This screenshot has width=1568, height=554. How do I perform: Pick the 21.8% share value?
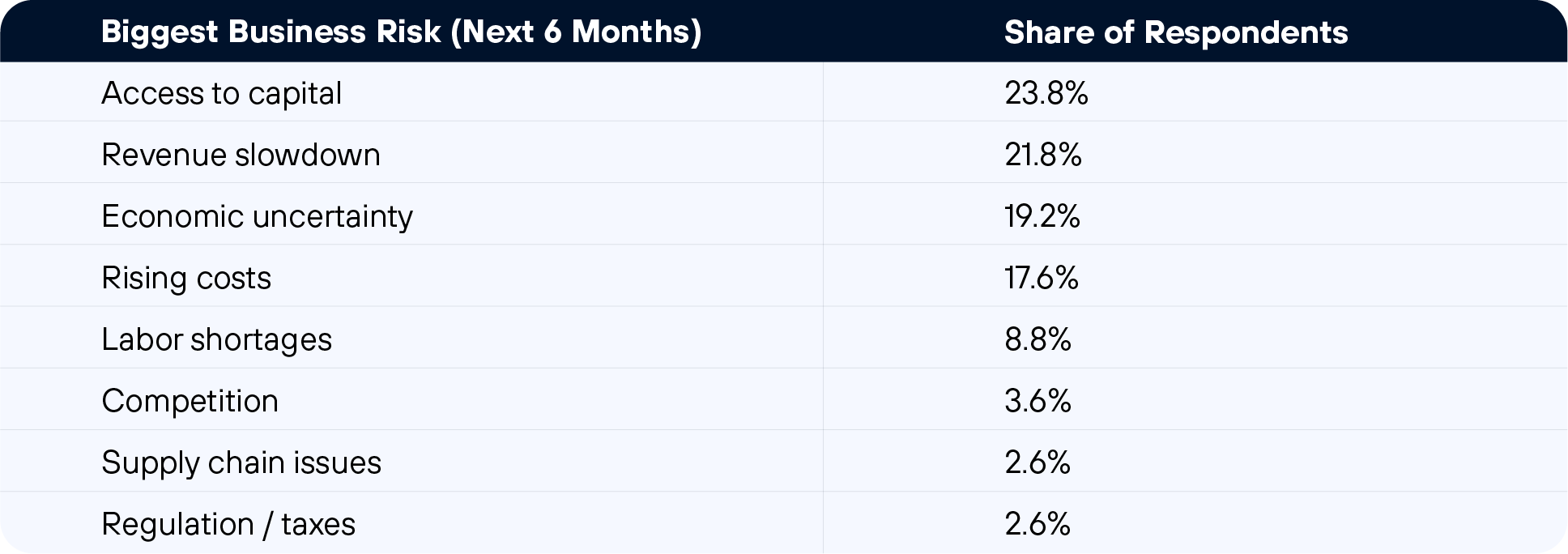1042,155
